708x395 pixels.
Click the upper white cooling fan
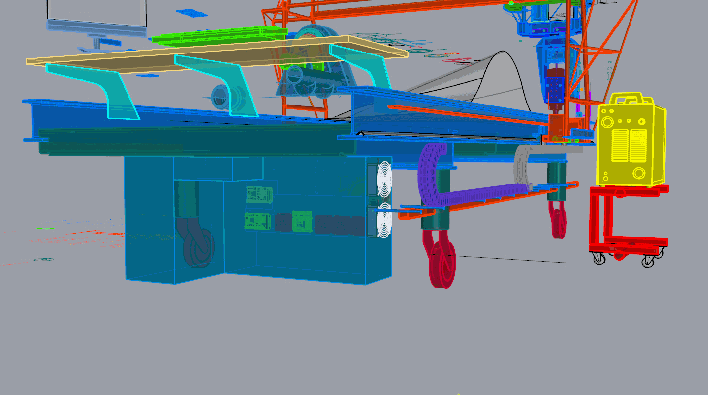coord(384,179)
